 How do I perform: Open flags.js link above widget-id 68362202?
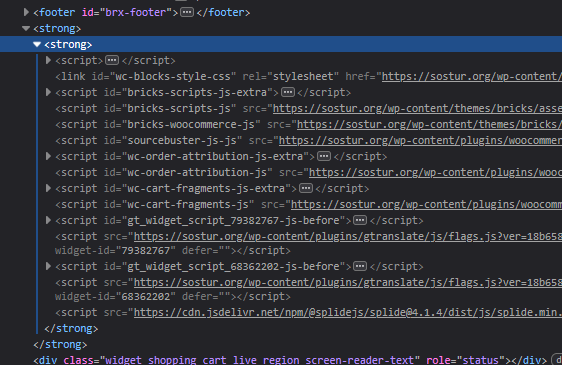348,283
